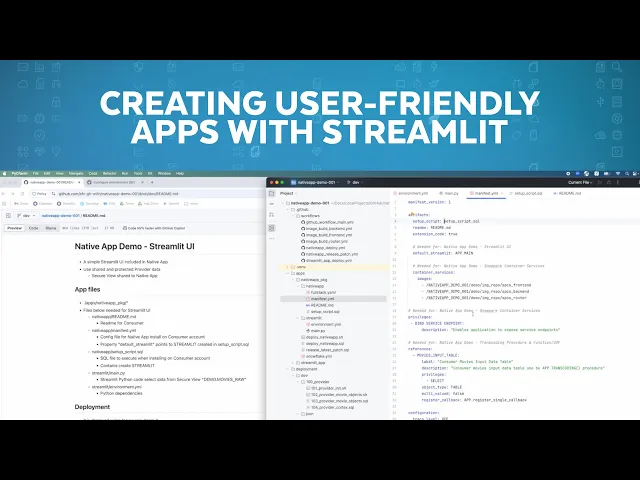Open the Control Center icon in menu bar
This screenshot has height=480, width=640.
point(635,173)
